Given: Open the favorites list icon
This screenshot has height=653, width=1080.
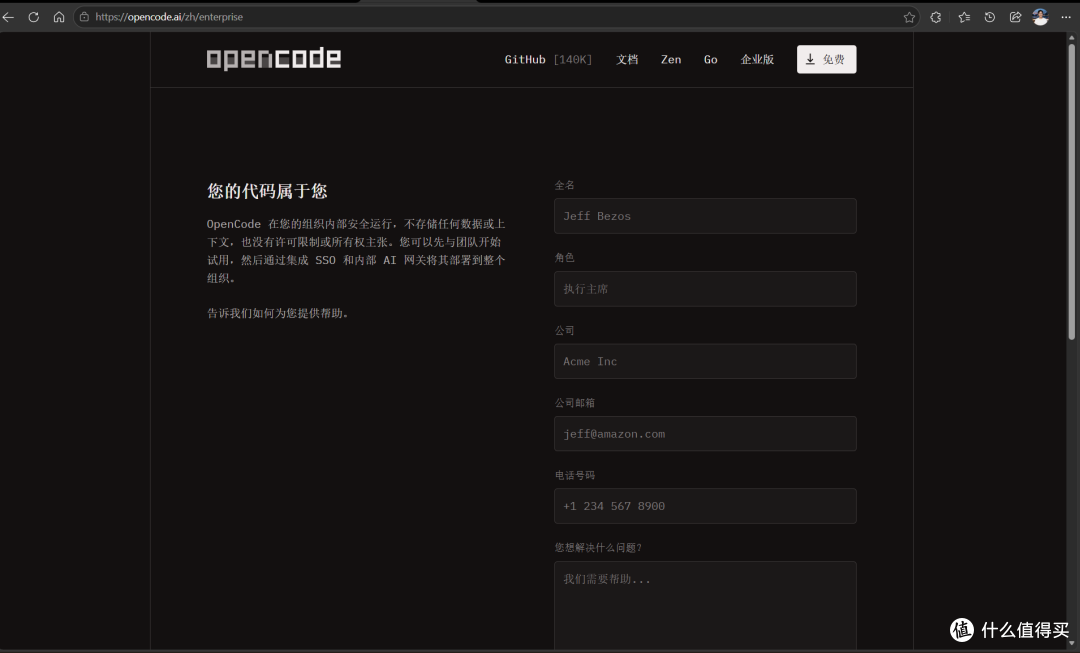Looking at the screenshot, I should click(964, 17).
